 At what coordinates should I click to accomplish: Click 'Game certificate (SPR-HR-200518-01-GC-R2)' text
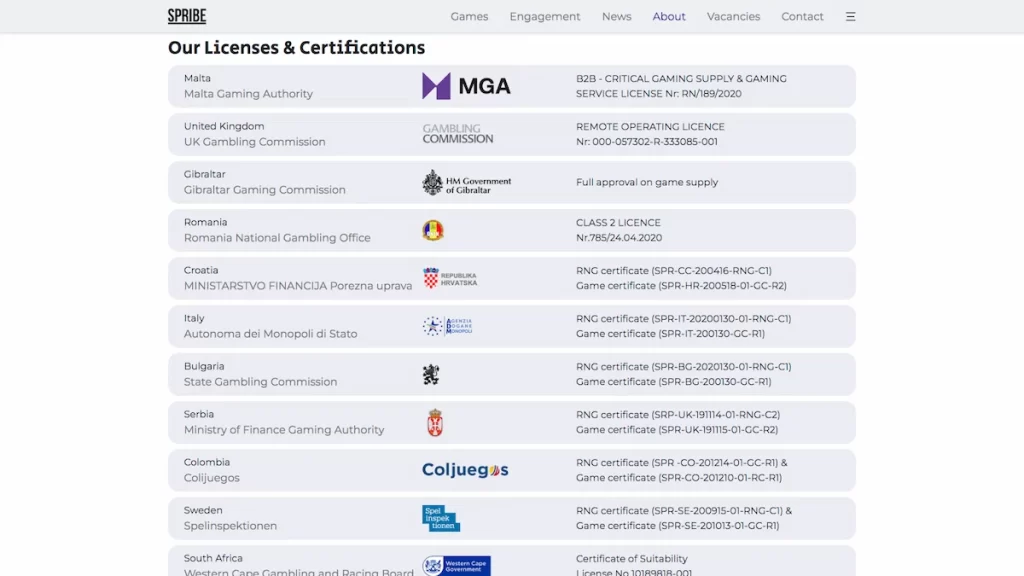(681, 285)
